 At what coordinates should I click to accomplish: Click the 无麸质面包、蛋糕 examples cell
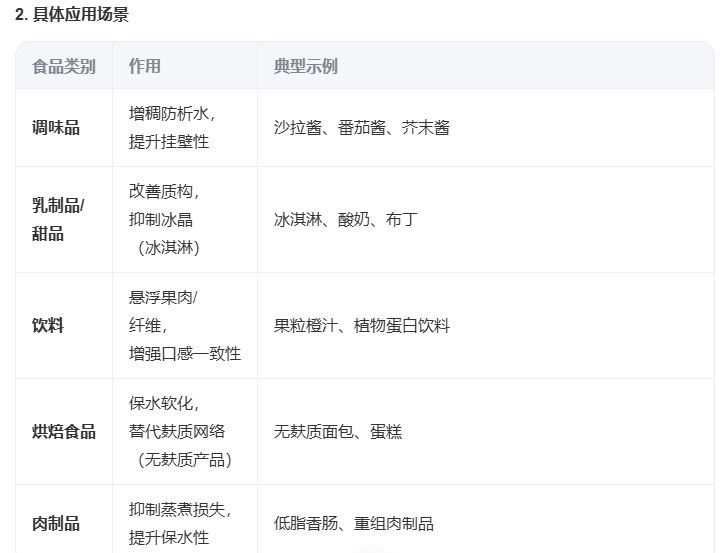point(338,432)
